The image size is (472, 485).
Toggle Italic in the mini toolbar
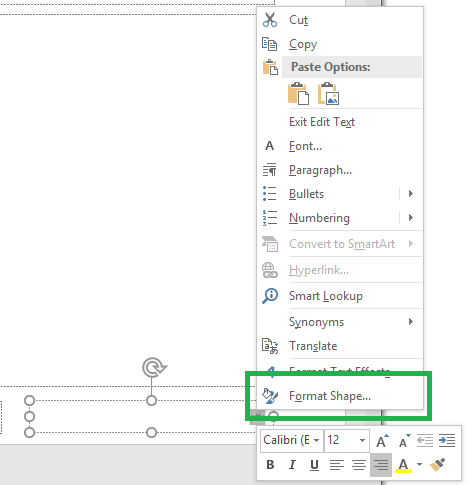[x=292, y=465]
